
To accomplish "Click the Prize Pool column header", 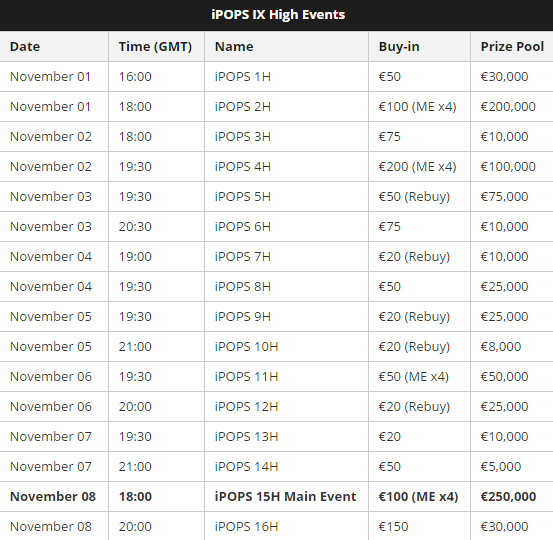I will (512, 47).
